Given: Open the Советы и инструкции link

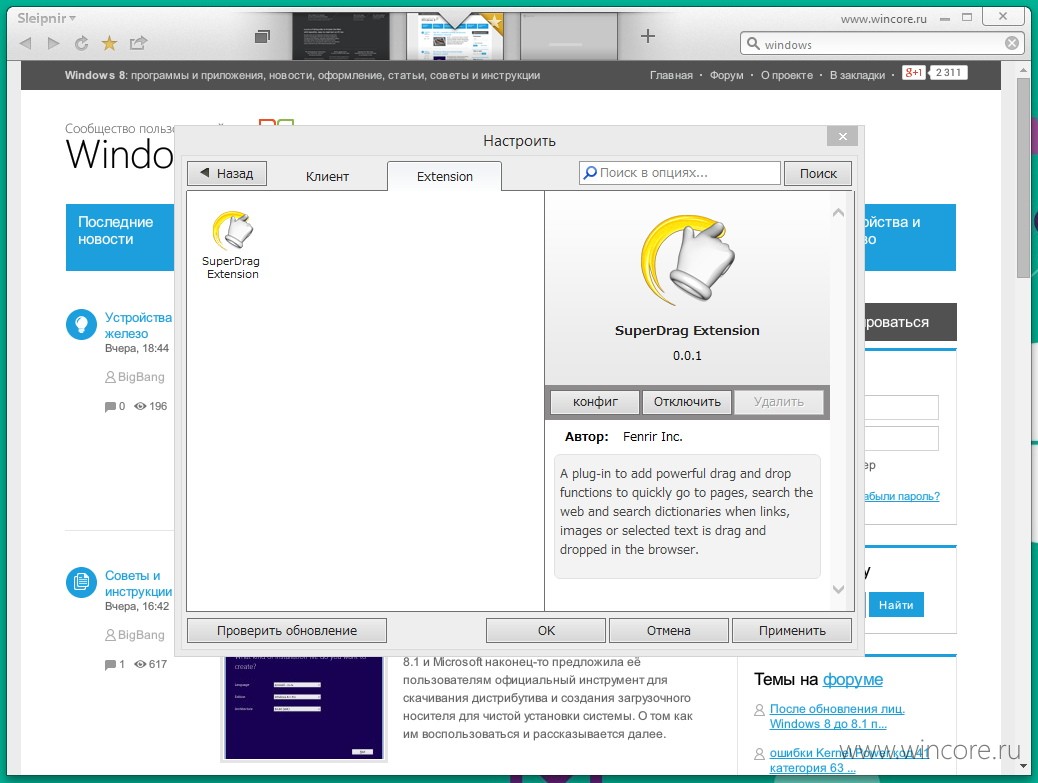Looking at the screenshot, I should click(x=138, y=583).
